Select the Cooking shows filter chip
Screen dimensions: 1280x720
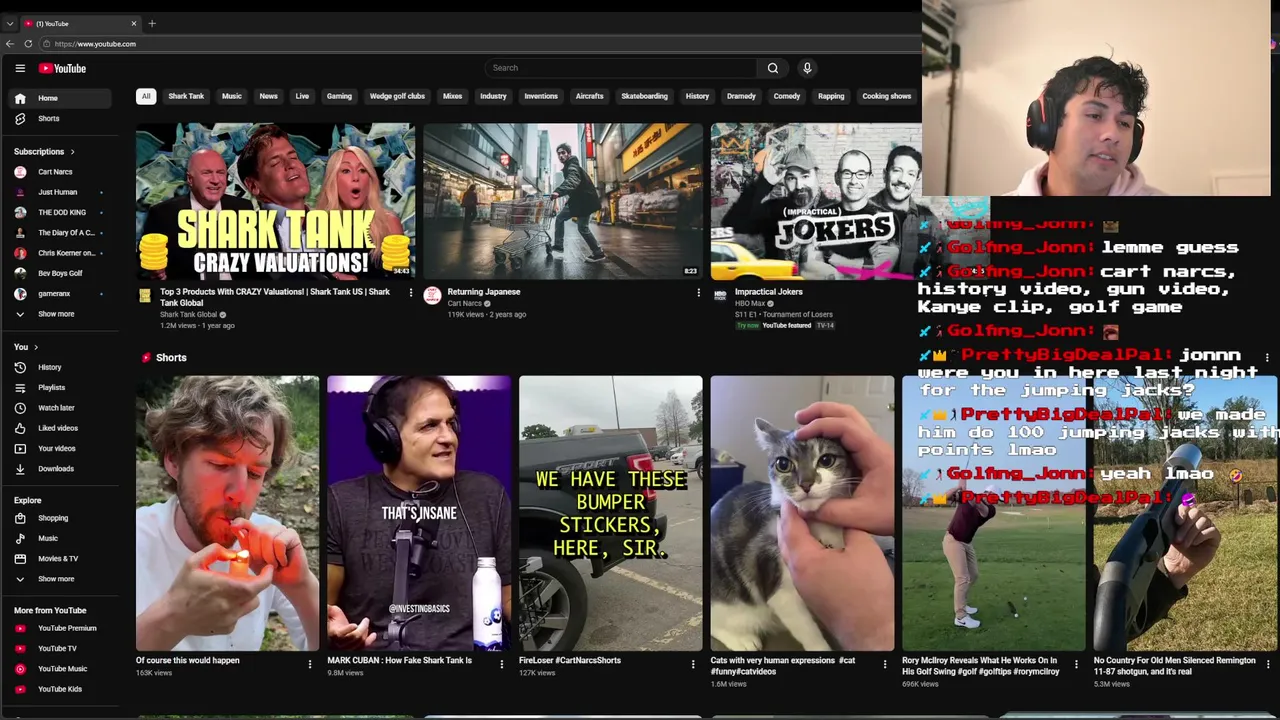click(887, 96)
